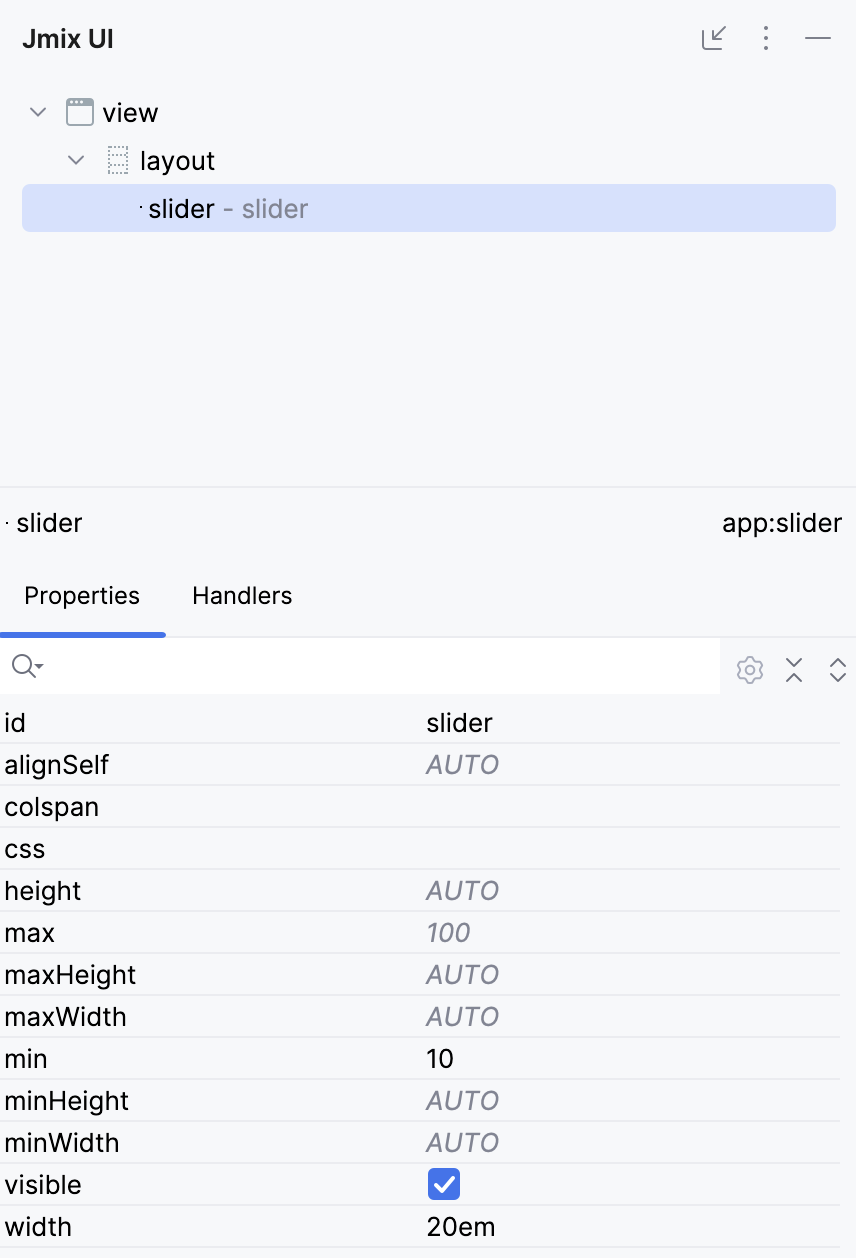Select the slider component in tree
Screen dimensions: 856x1258
[x=181, y=209]
